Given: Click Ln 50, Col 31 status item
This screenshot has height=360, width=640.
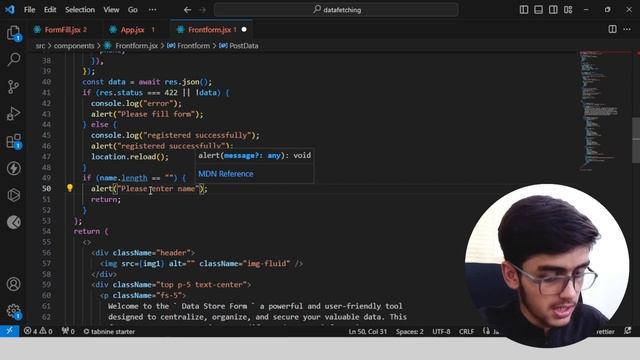Looking at the screenshot, I should point(367,331).
